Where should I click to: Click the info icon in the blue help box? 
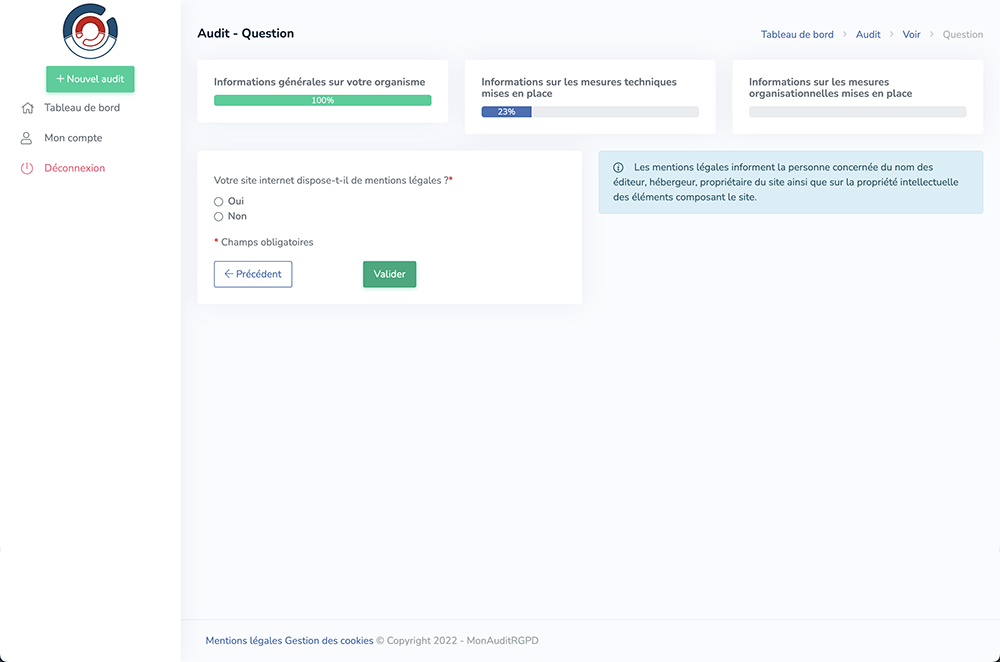point(618,168)
